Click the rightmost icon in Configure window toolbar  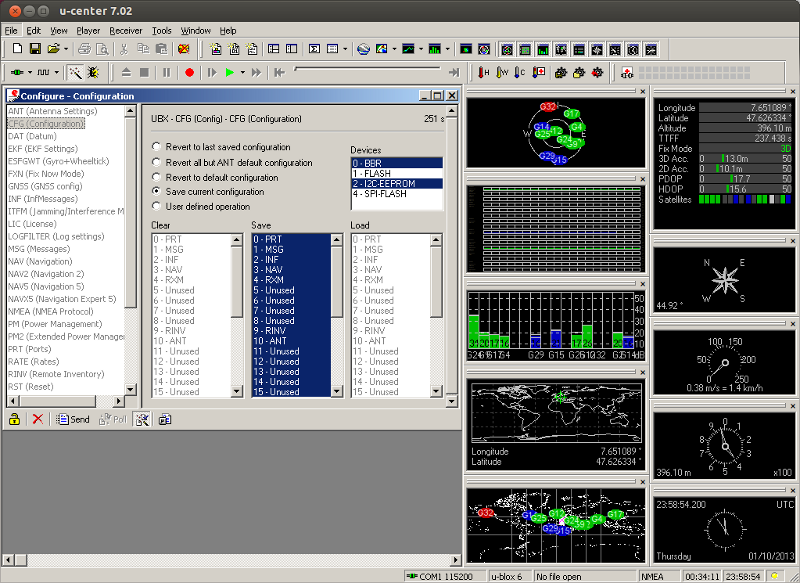click(x=164, y=419)
